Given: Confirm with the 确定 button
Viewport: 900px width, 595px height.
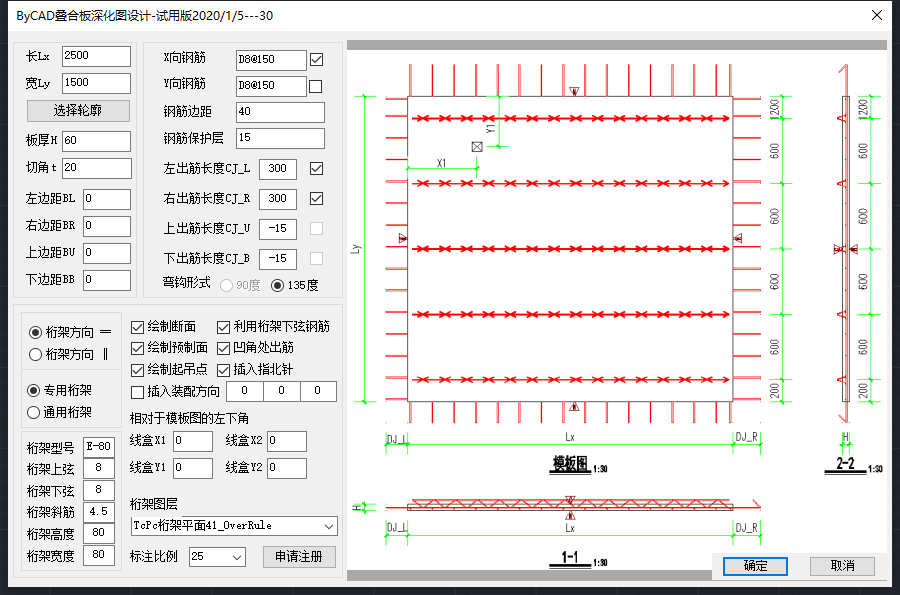Looking at the screenshot, I should click(755, 566).
